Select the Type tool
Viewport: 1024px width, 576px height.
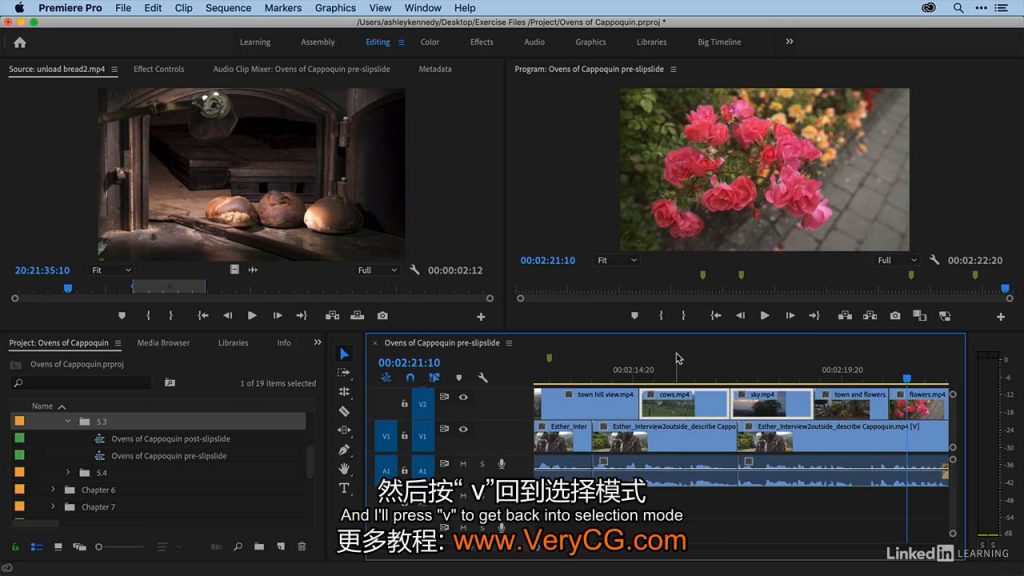point(344,488)
